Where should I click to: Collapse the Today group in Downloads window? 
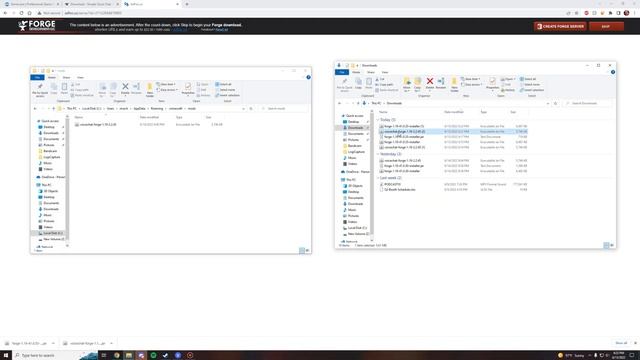point(378,120)
